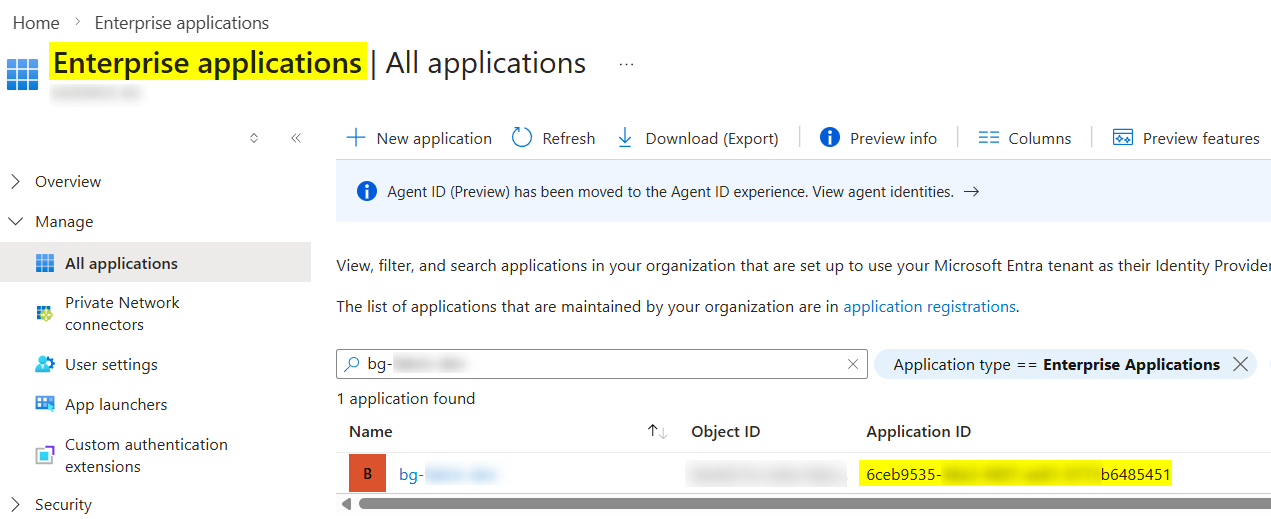This screenshot has height=519, width=1271.
Task: Click the New application plus icon
Action: (x=355, y=138)
